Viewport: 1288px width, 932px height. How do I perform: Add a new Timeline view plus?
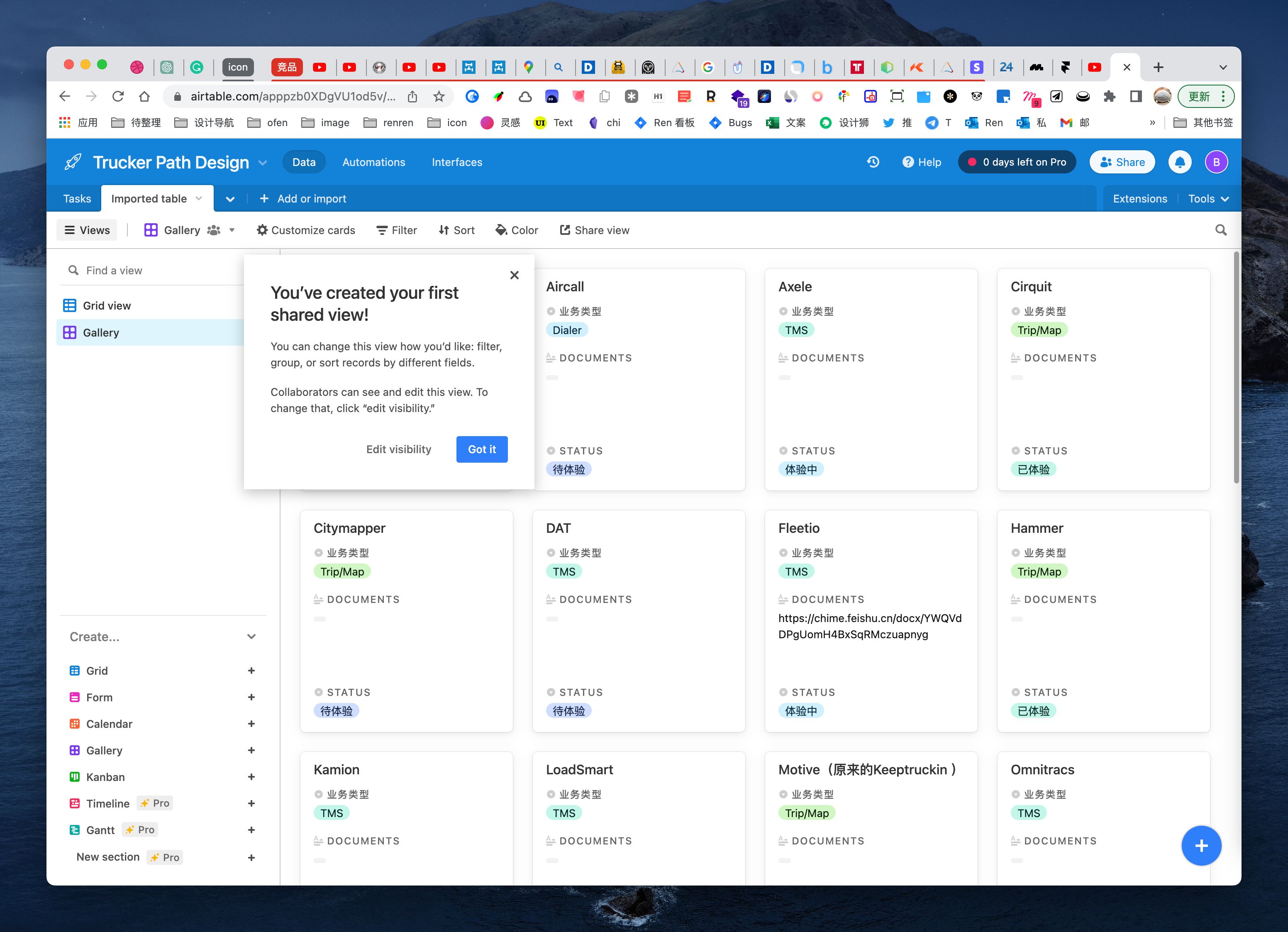(251, 804)
